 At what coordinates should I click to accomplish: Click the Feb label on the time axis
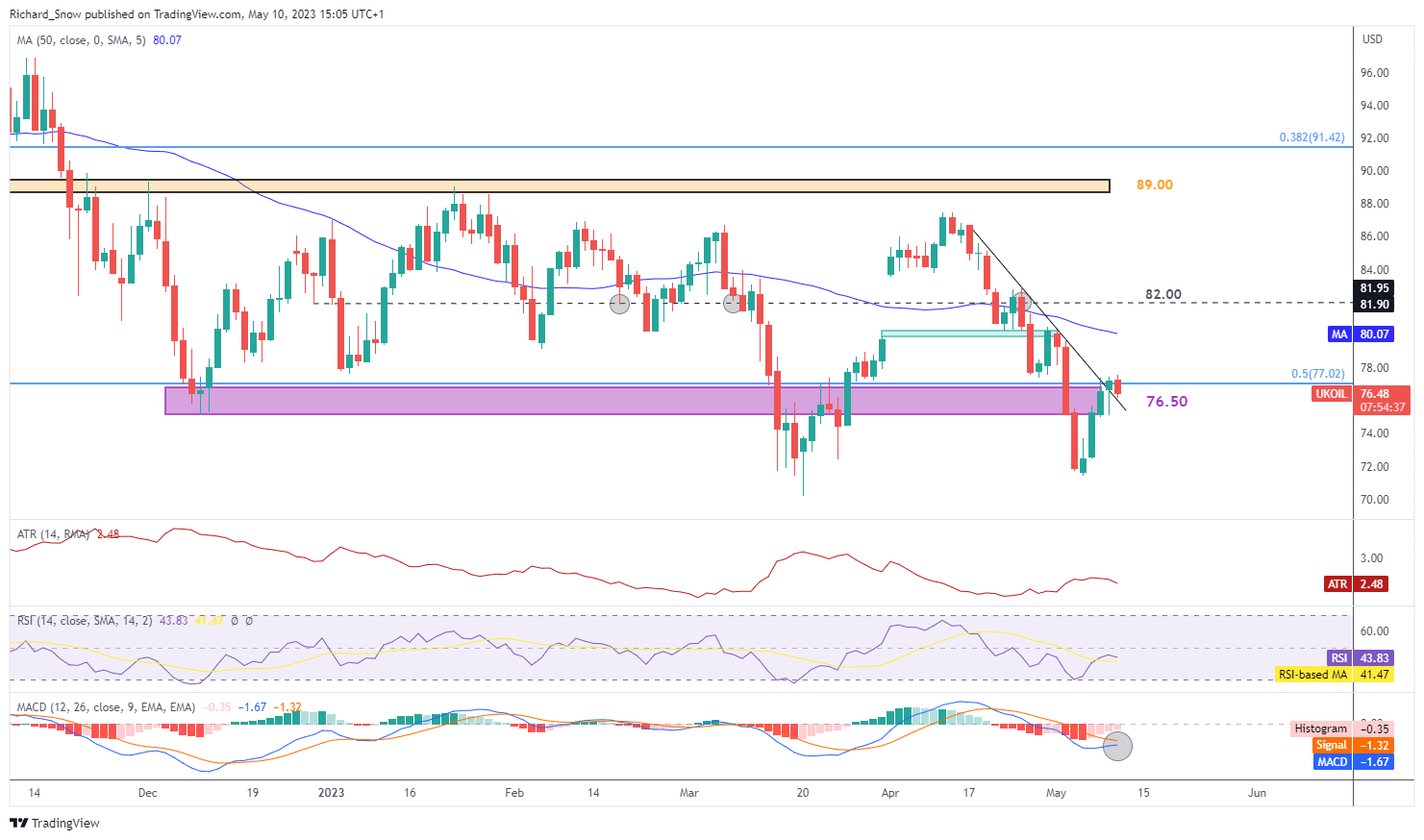click(x=514, y=793)
